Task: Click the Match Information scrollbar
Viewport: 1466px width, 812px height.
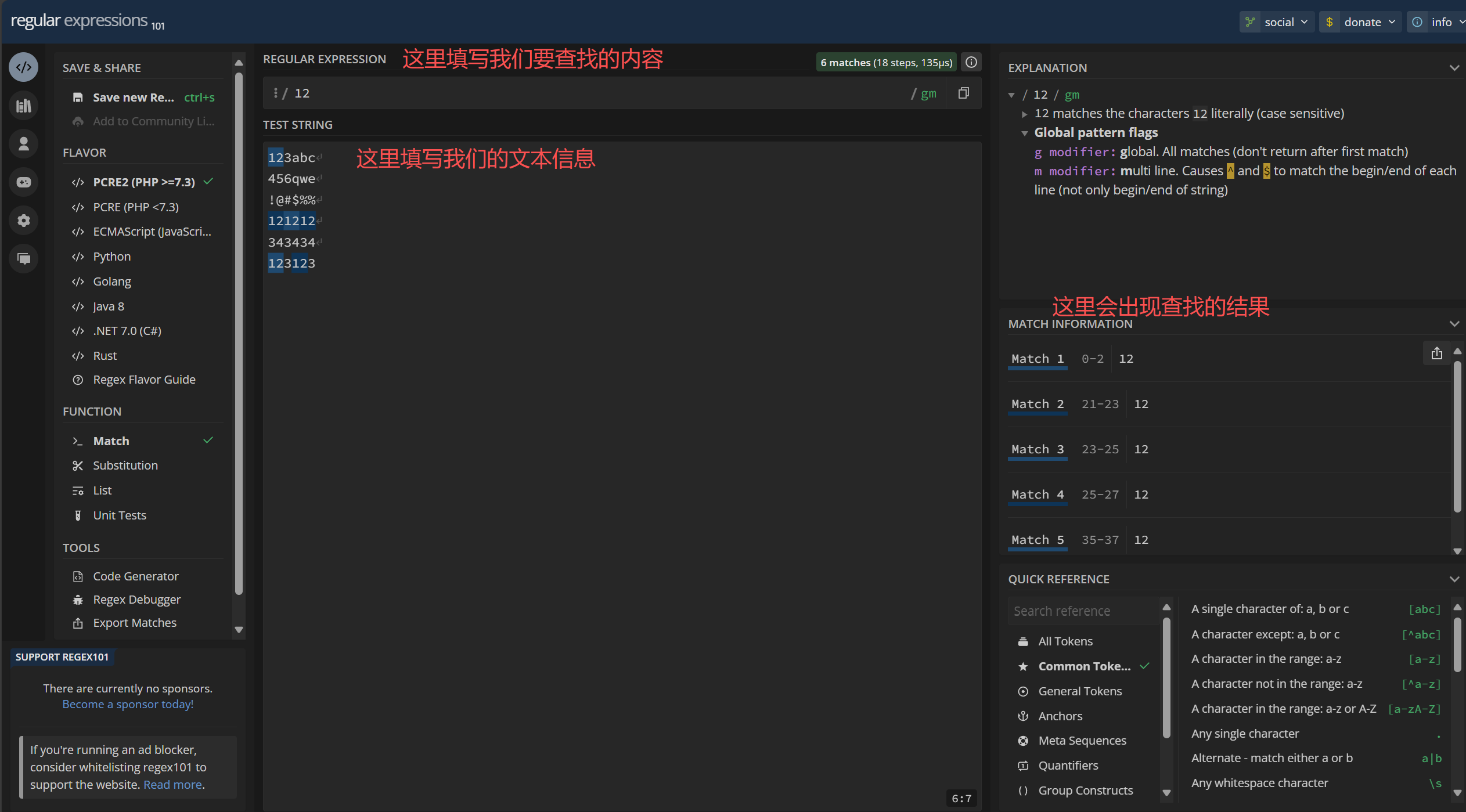Action: pyautogui.click(x=1457, y=435)
